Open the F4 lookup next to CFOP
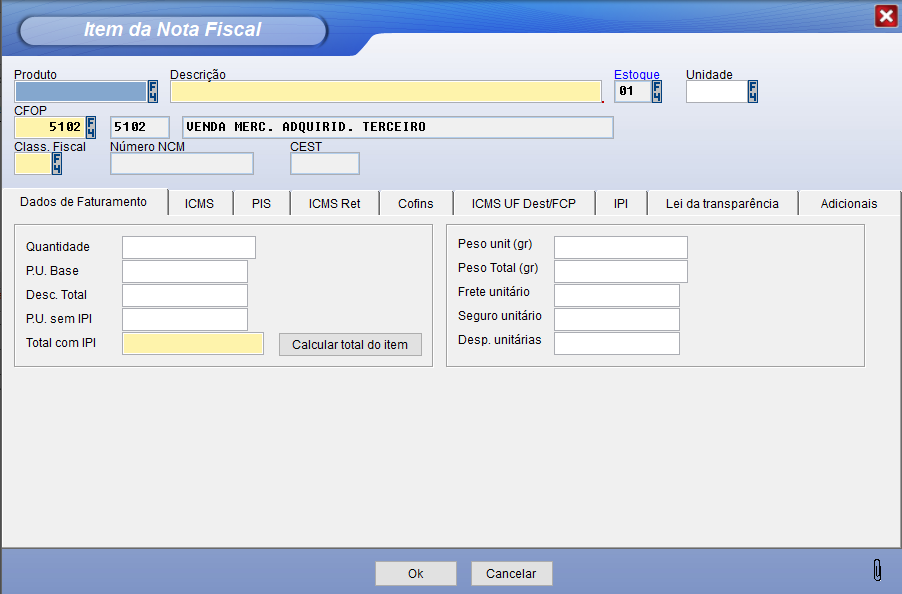Screen dimensions: 902x594 coord(91,127)
